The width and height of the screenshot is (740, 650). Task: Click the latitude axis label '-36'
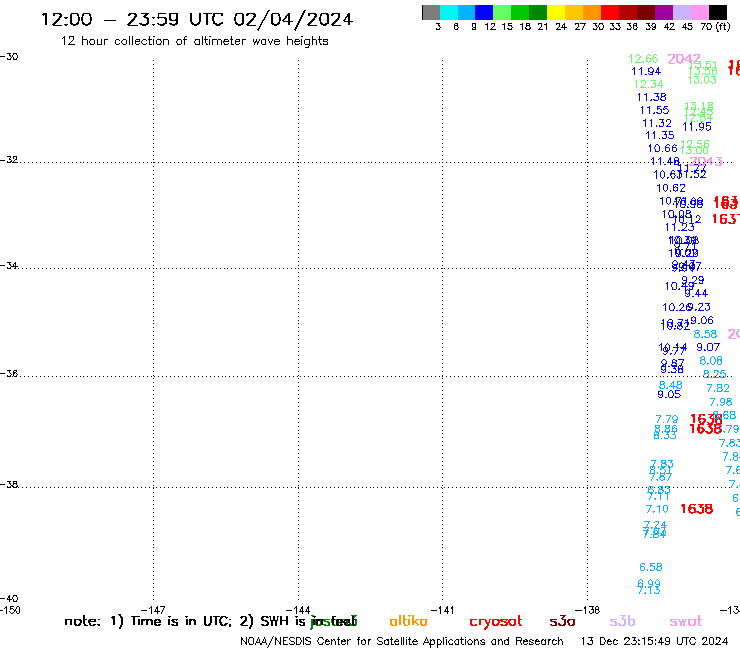click(x=9, y=373)
